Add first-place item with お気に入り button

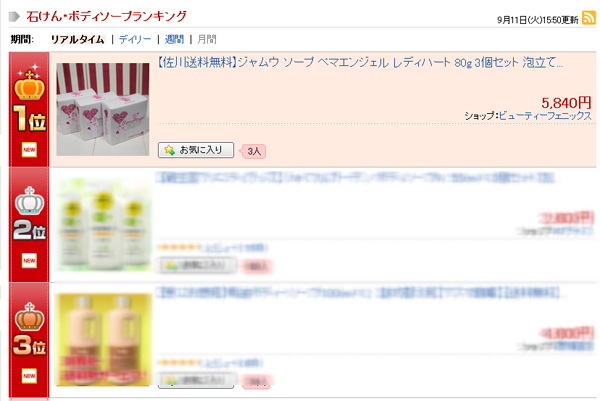(x=196, y=150)
